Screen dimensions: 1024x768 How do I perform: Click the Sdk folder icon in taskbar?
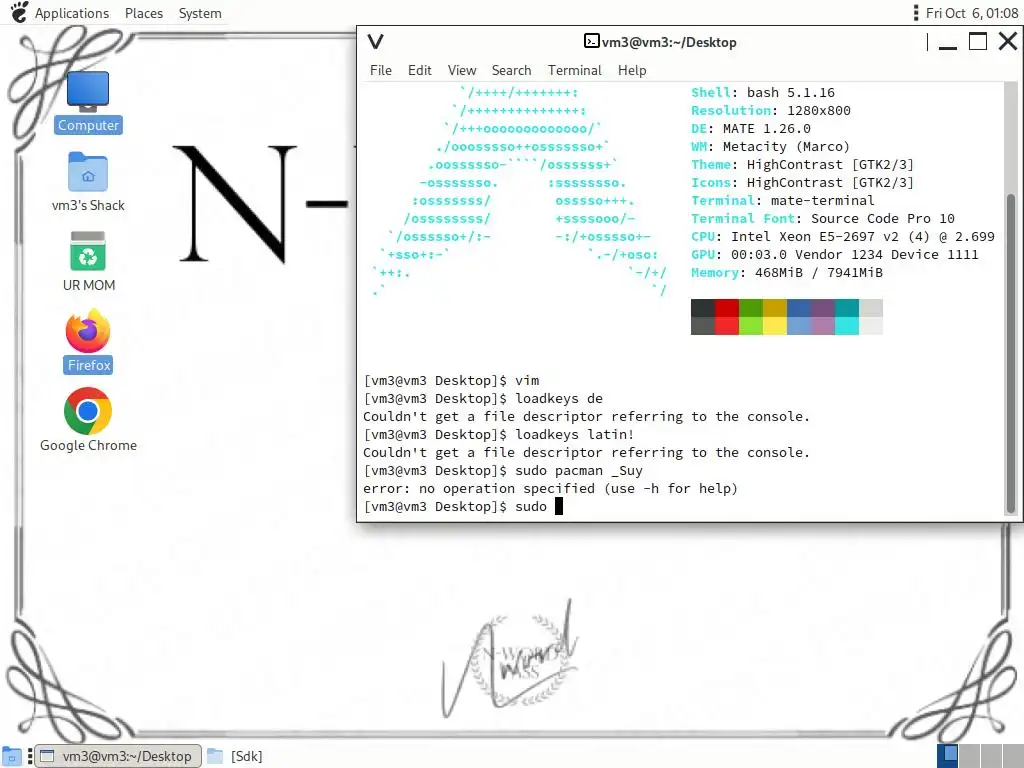(x=215, y=756)
